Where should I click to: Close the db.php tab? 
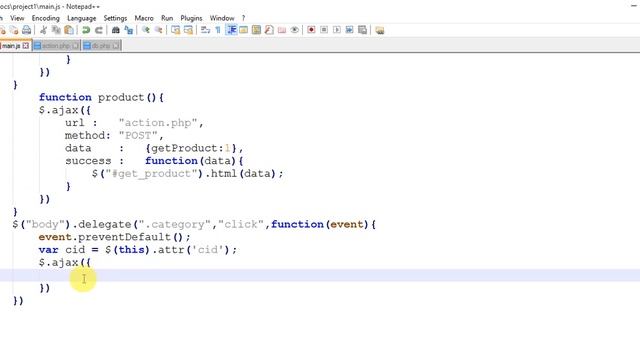point(116,46)
